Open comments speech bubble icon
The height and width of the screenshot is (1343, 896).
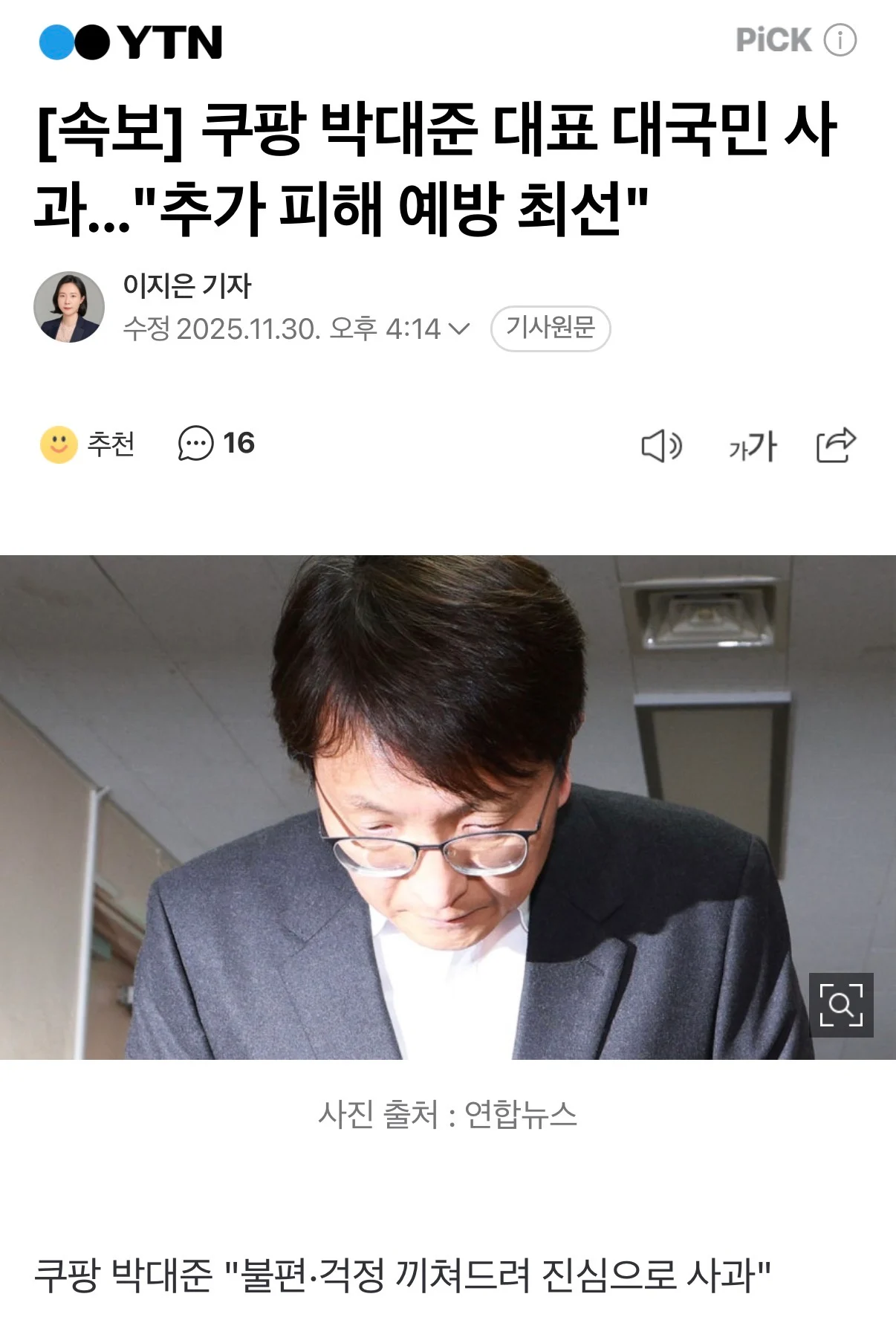[195, 444]
